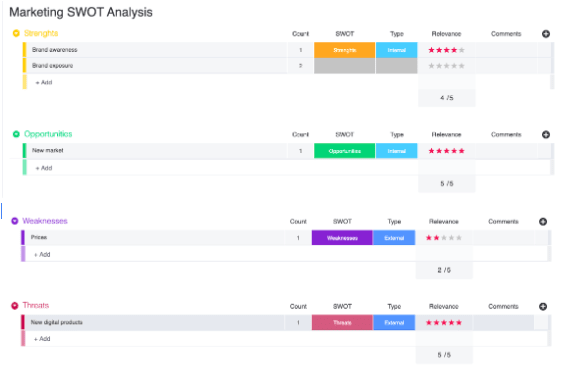Click the 4 /5 relevance summary in Strenghts
This screenshot has height=369, width=561.
click(x=447, y=98)
